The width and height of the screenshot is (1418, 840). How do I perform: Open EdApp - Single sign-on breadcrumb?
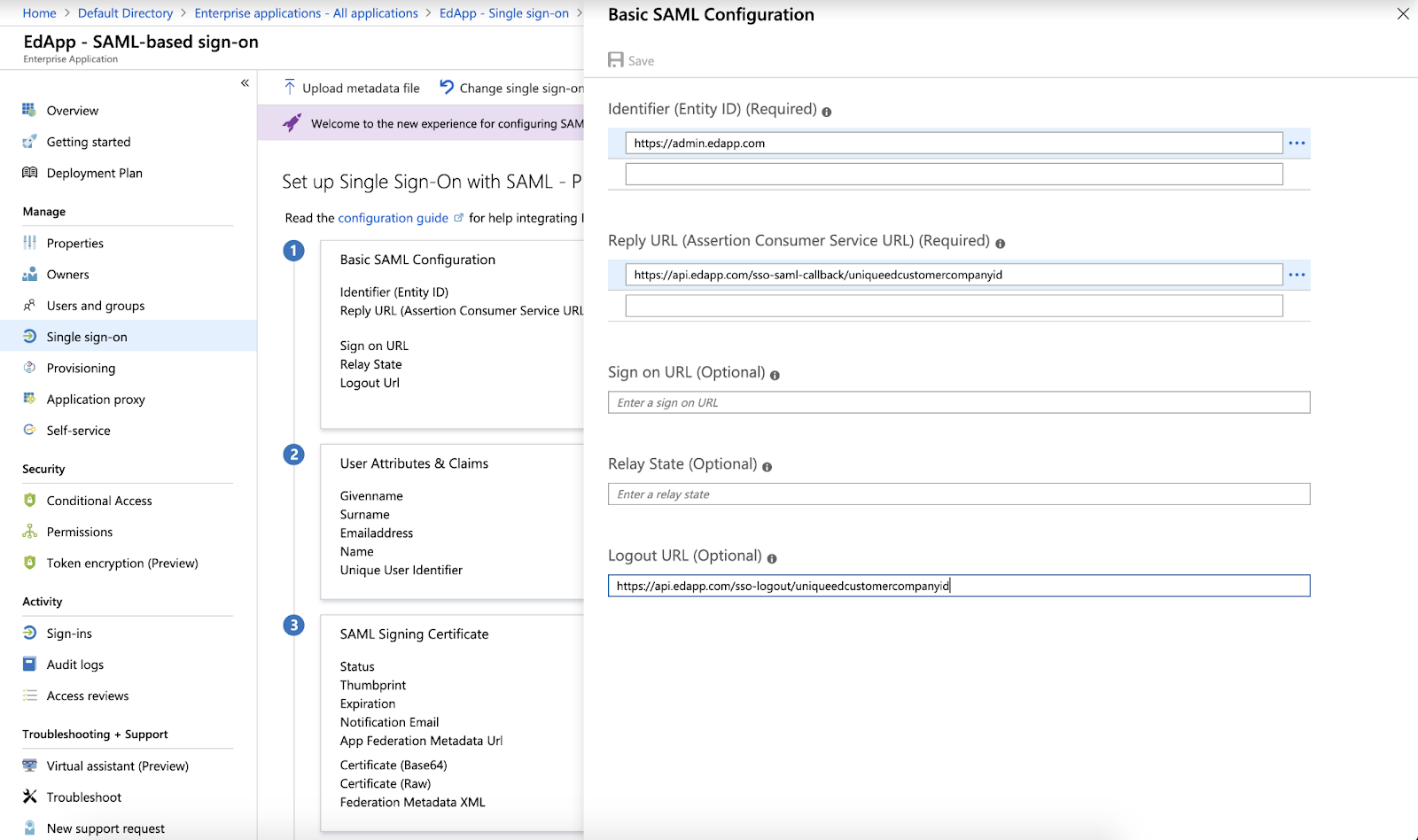pyautogui.click(x=504, y=13)
